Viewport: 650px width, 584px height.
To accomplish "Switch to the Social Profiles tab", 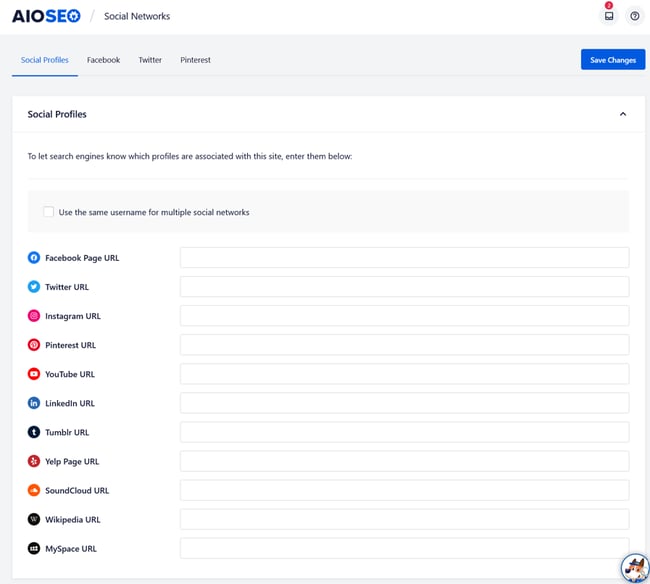I will tap(45, 60).
